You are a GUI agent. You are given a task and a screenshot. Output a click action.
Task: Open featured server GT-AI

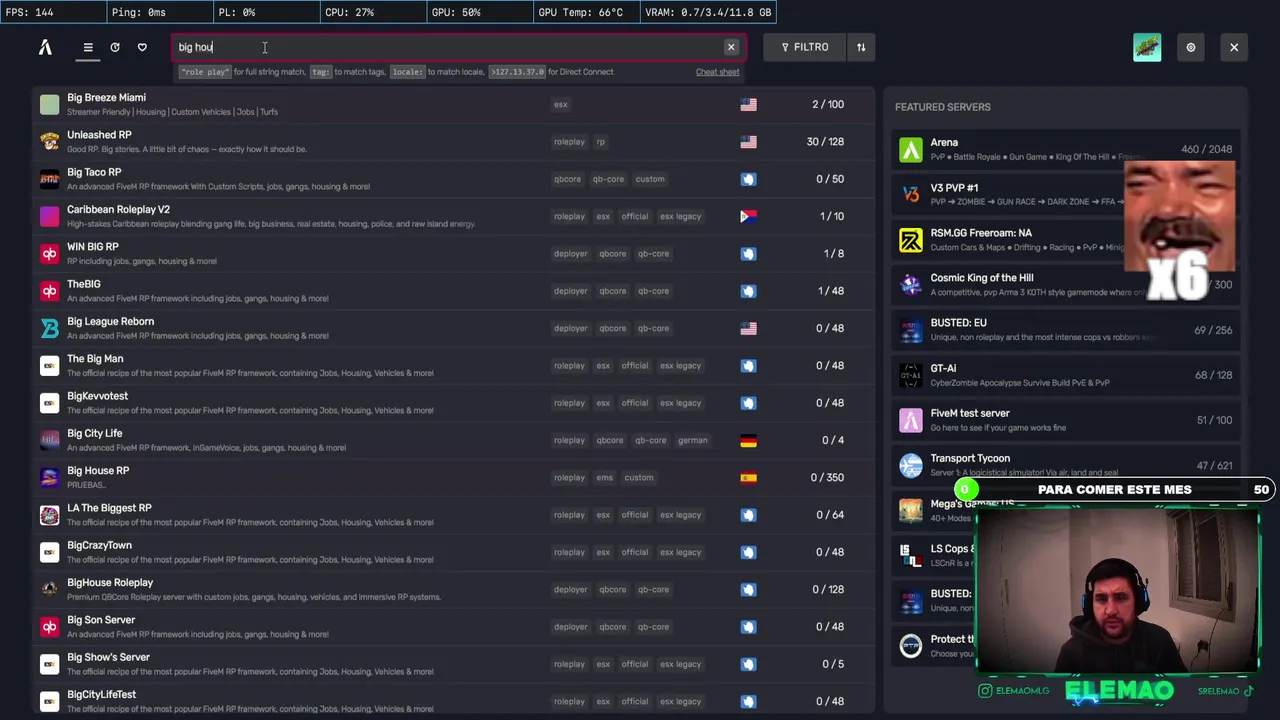tap(1065, 374)
